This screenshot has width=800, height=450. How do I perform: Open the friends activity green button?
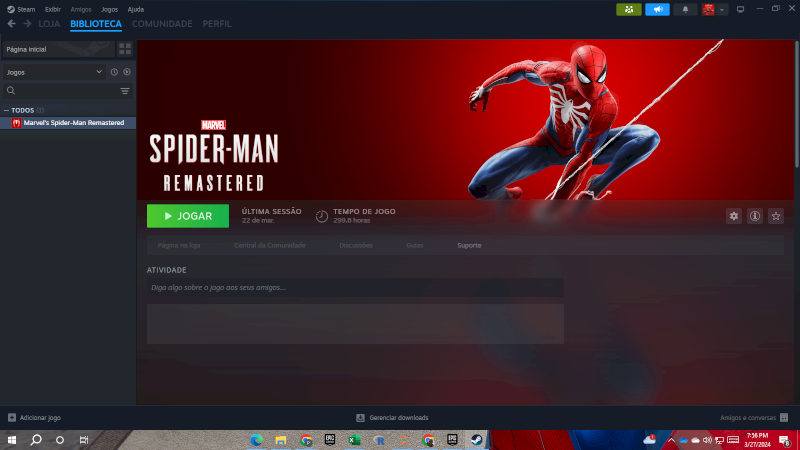coord(629,9)
